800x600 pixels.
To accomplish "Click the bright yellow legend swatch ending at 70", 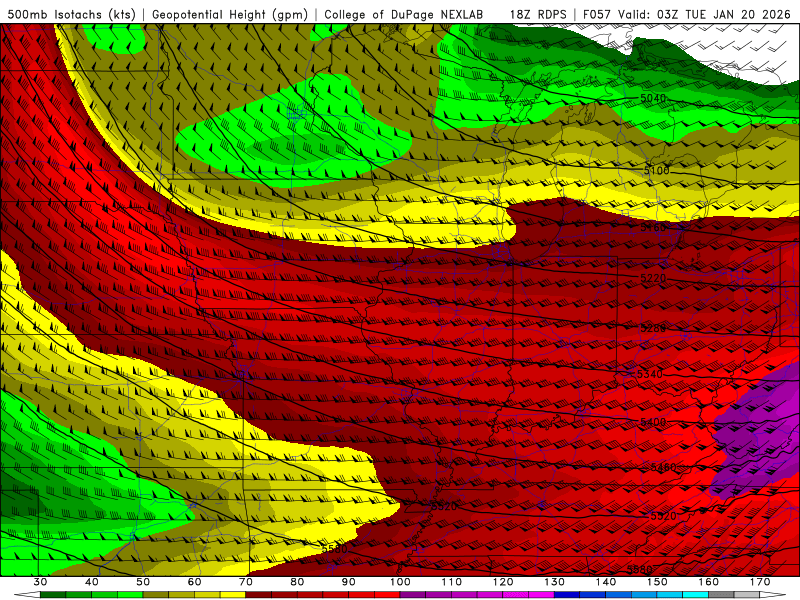I will (x=233, y=595).
